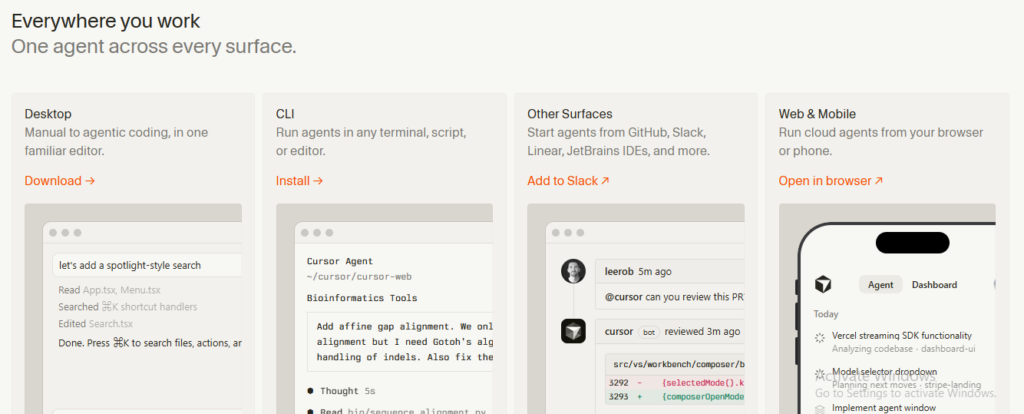
Task: Click the Bioinformatics Tools line
Action: click(x=362, y=298)
